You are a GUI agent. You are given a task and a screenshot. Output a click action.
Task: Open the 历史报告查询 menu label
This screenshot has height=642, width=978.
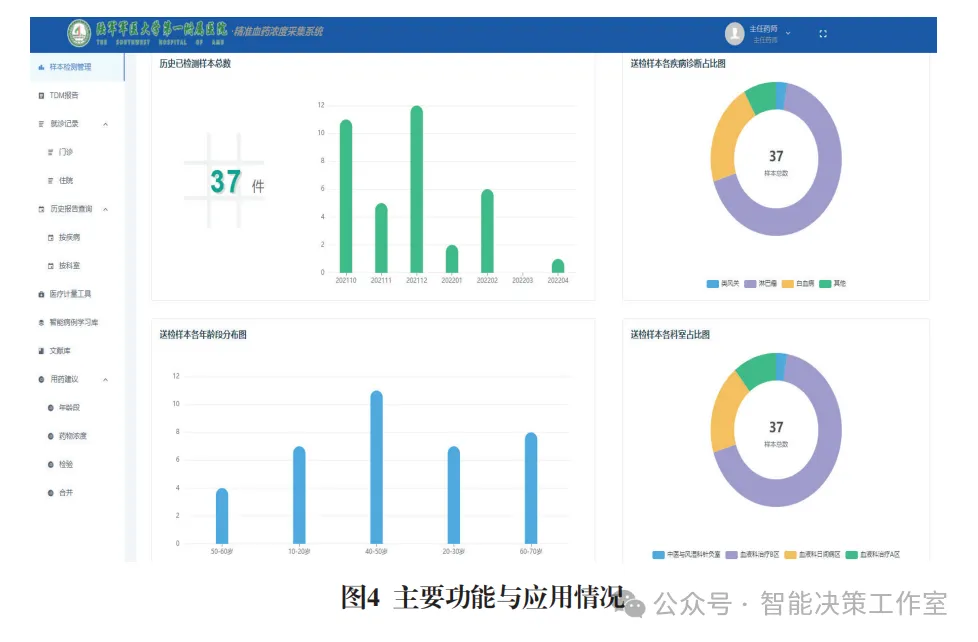[x=71, y=209]
